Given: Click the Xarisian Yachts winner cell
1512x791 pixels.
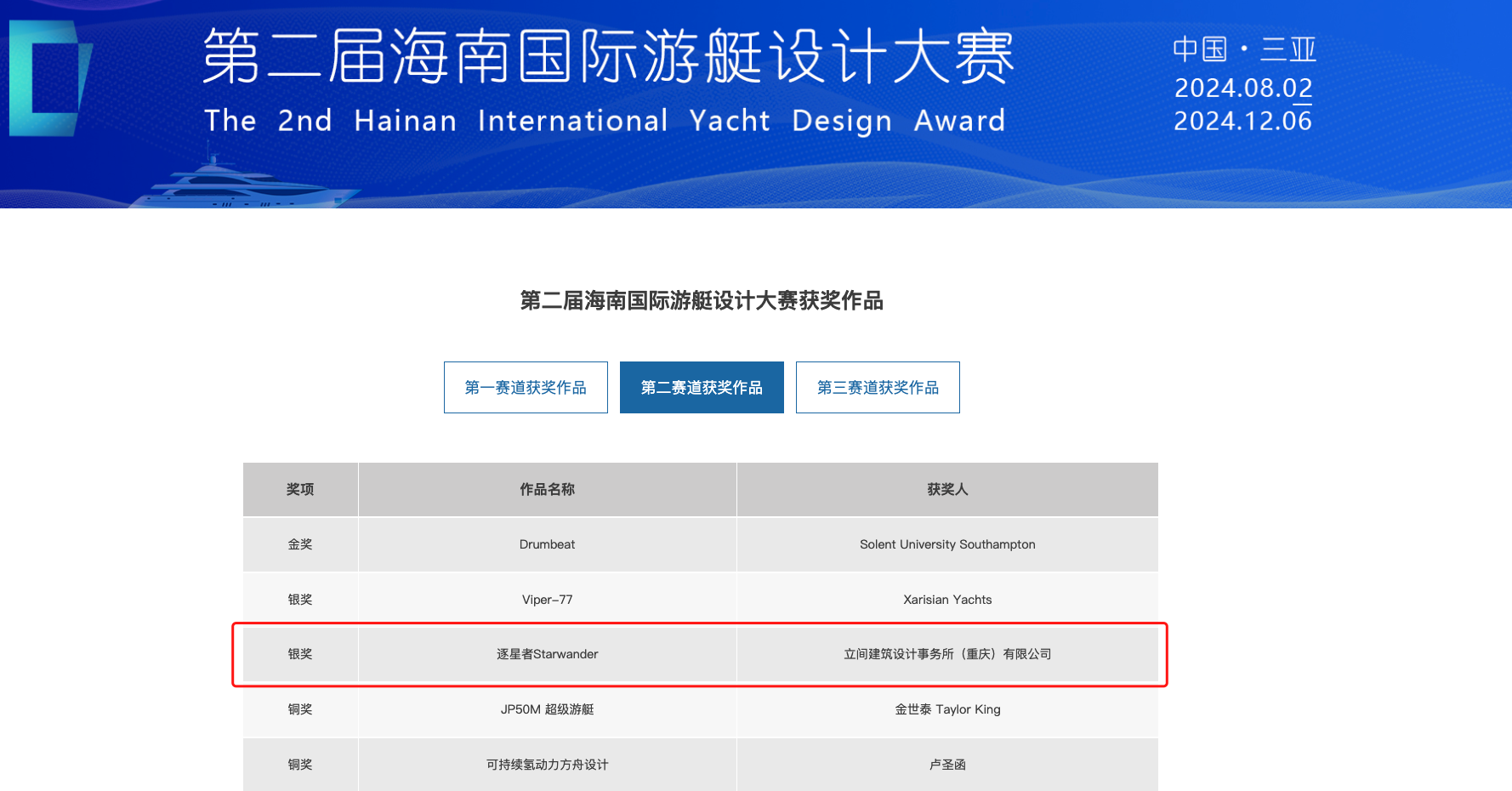Looking at the screenshot, I should coord(947,600).
